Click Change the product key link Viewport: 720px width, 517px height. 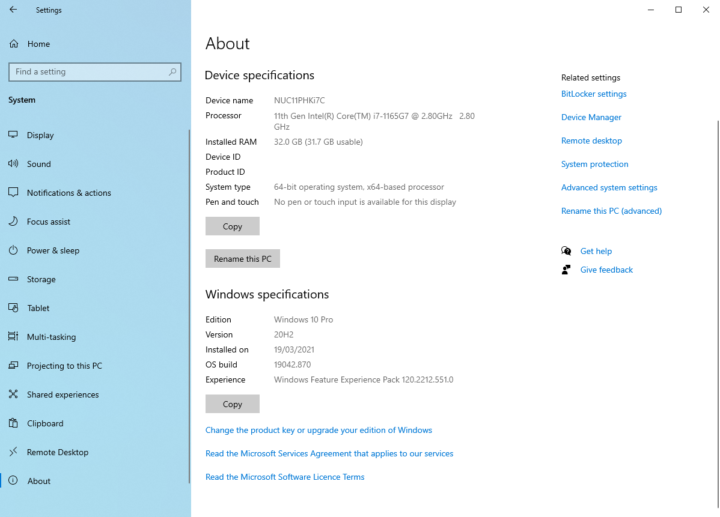coord(319,430)
